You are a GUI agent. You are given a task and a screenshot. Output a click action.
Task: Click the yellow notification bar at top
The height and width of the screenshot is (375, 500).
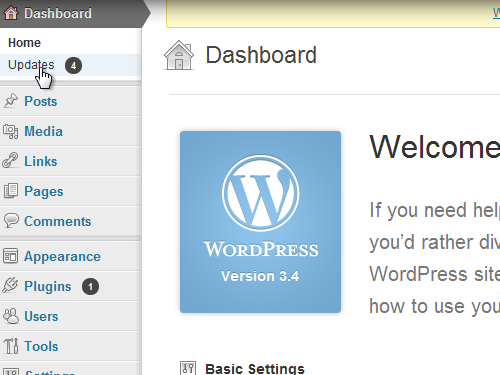pos(333,14)
